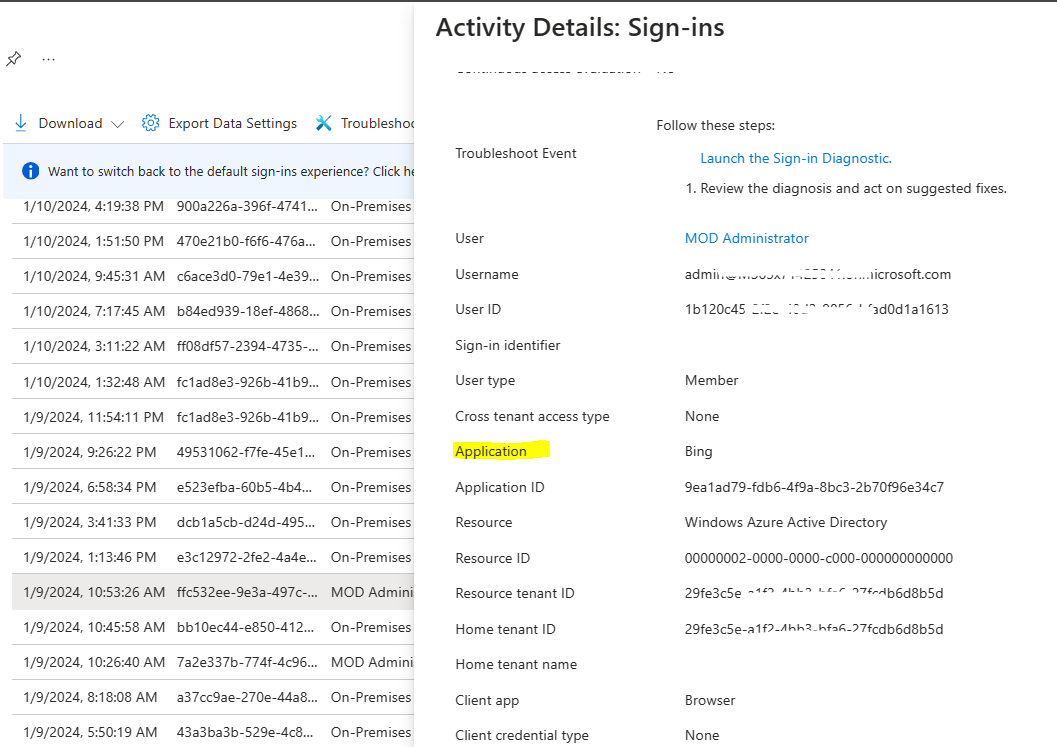
Task: Open the more options ellipsis menu
Action: coord(49,59)
